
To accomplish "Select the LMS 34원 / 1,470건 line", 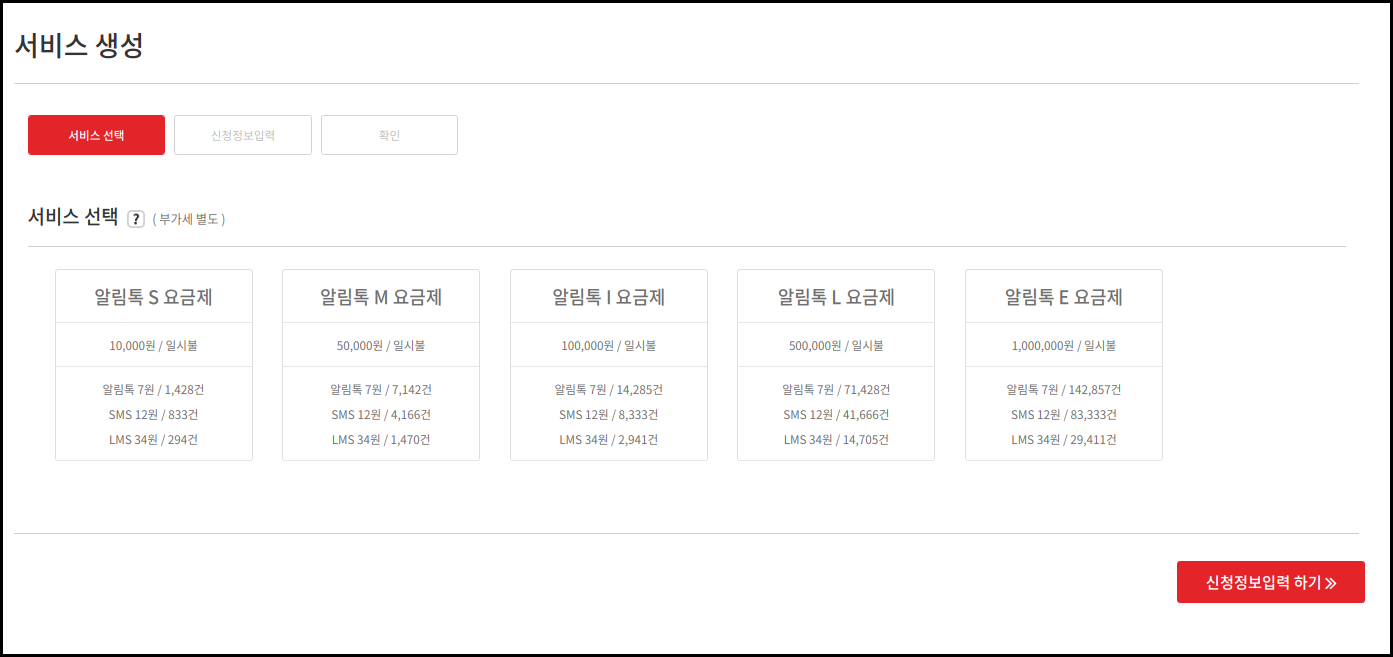I will (x=381, y=440).
